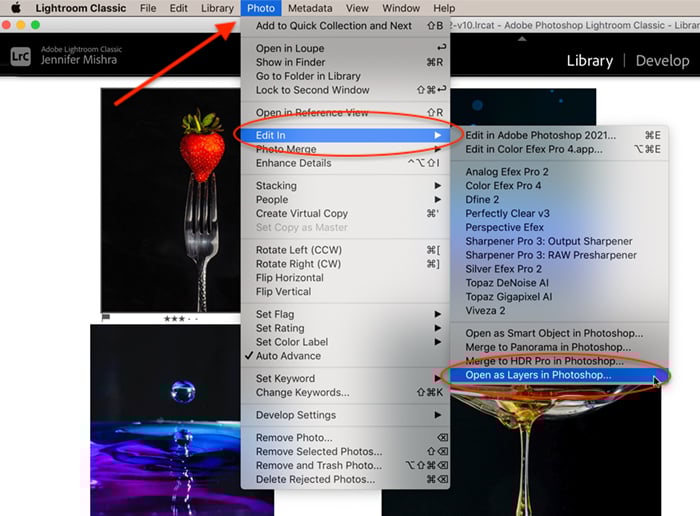Switch to the Library module
700x516 pixels.
coord(590,61)
